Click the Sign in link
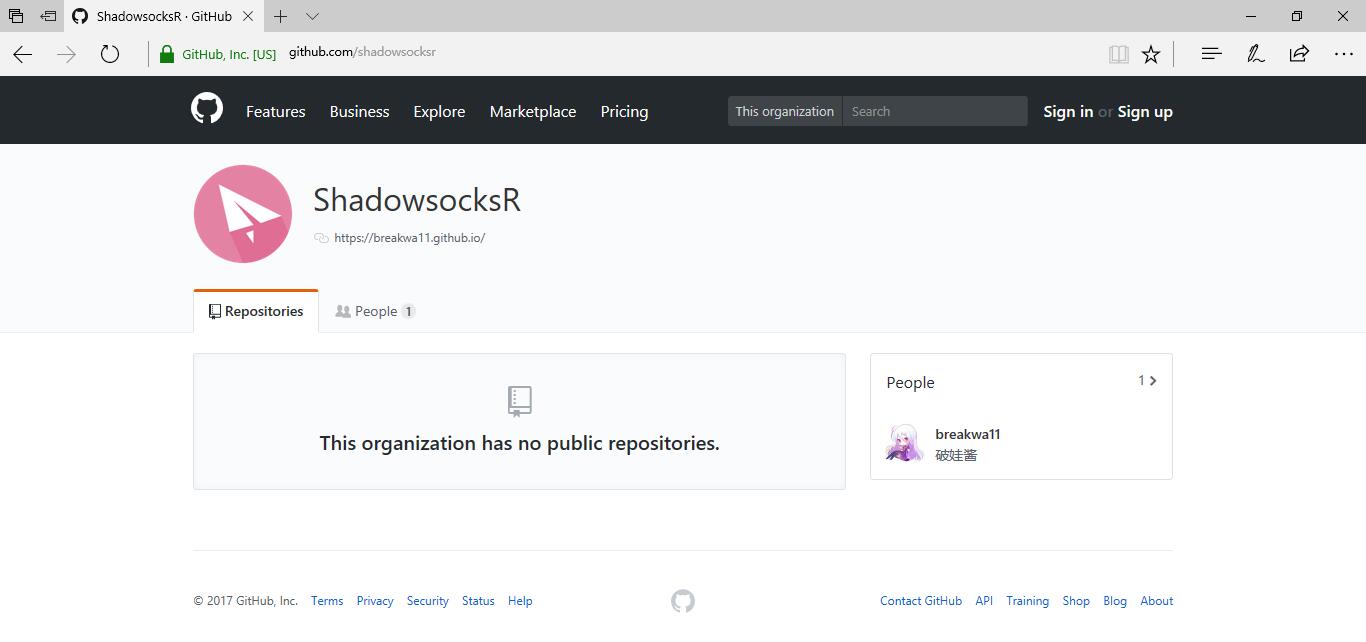The image size is (1366, 642). click(x=1068, y=111)
